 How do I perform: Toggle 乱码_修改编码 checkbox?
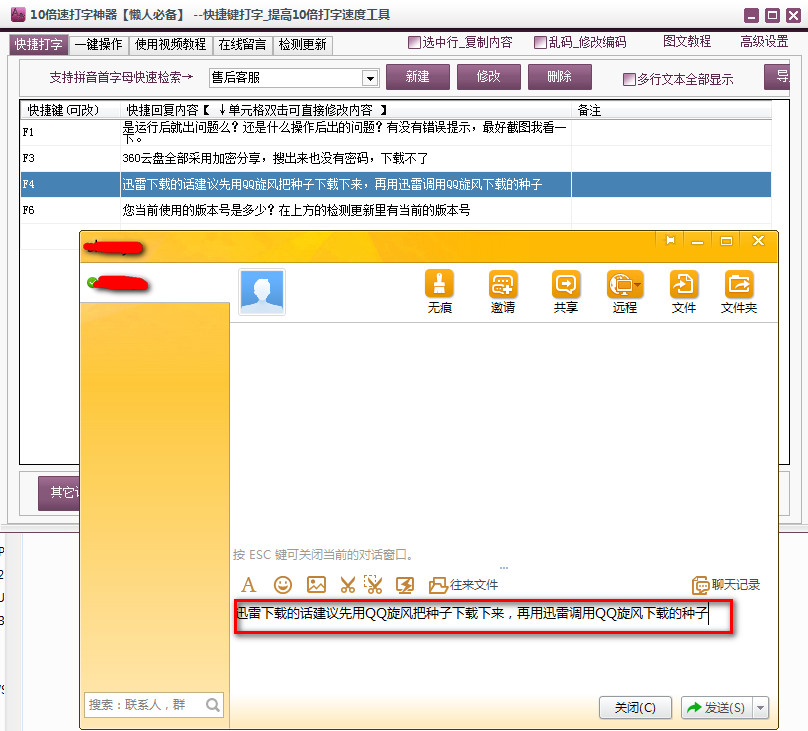click(540, 42)
